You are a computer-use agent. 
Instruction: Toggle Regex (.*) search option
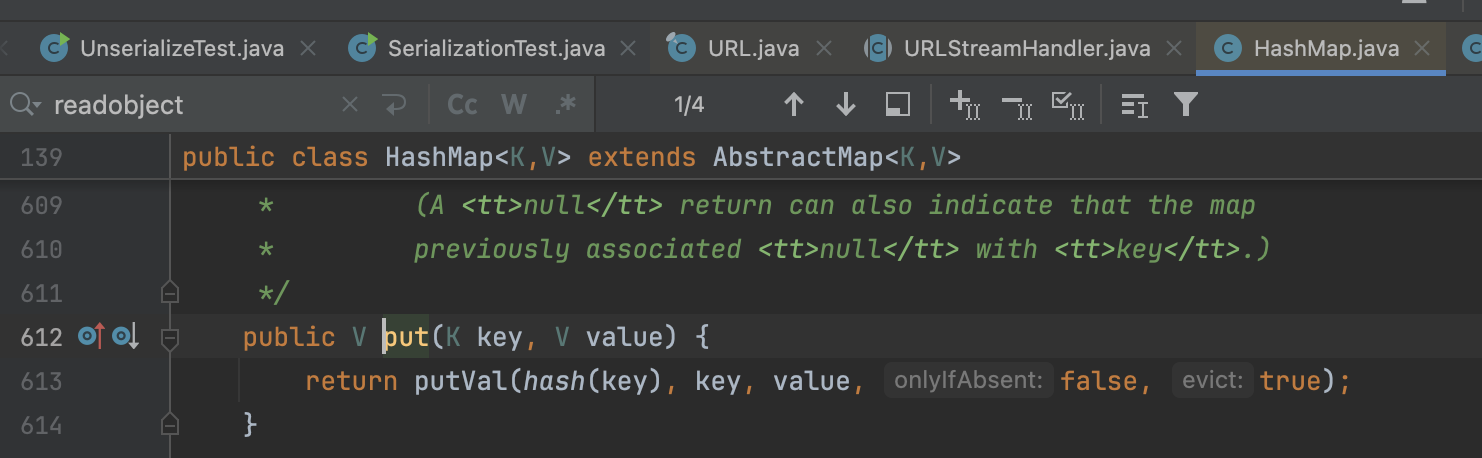pyautogui.click(x=565, y=105)
